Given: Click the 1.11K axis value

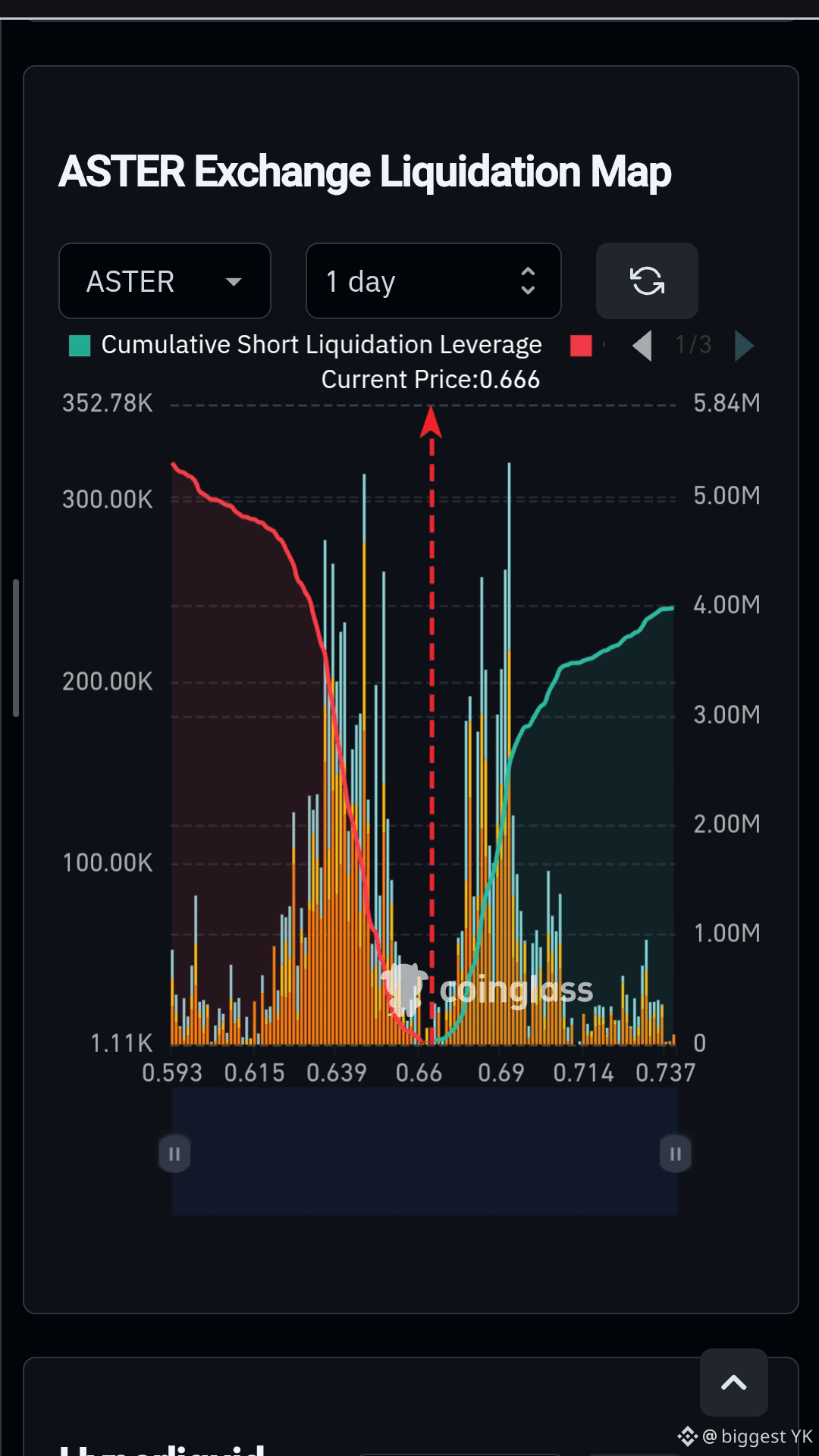Looking at the screenshot, I should click(x=121, y=1044).
